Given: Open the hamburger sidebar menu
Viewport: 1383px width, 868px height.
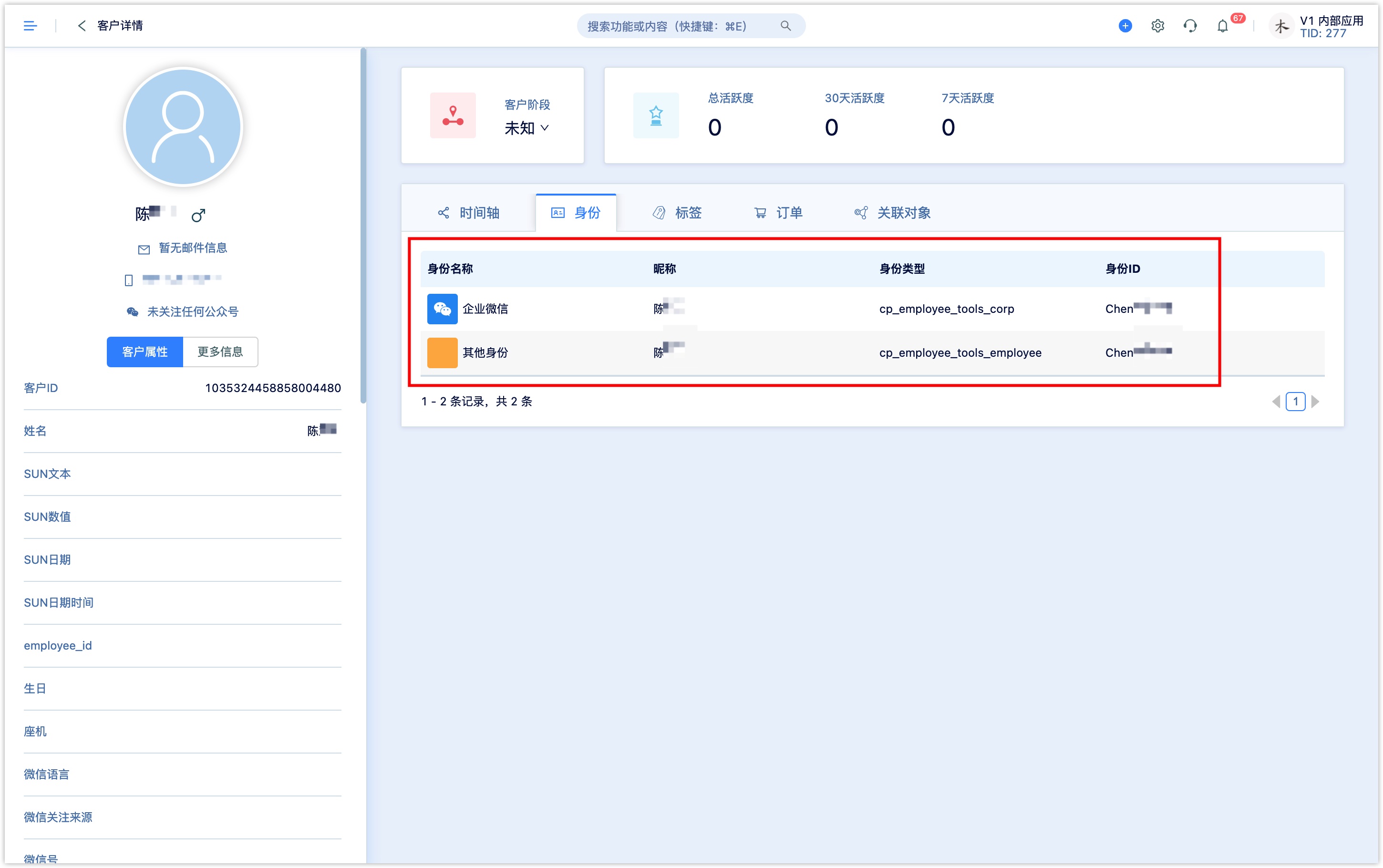Looking at the screenshot, I should point(30,26).
